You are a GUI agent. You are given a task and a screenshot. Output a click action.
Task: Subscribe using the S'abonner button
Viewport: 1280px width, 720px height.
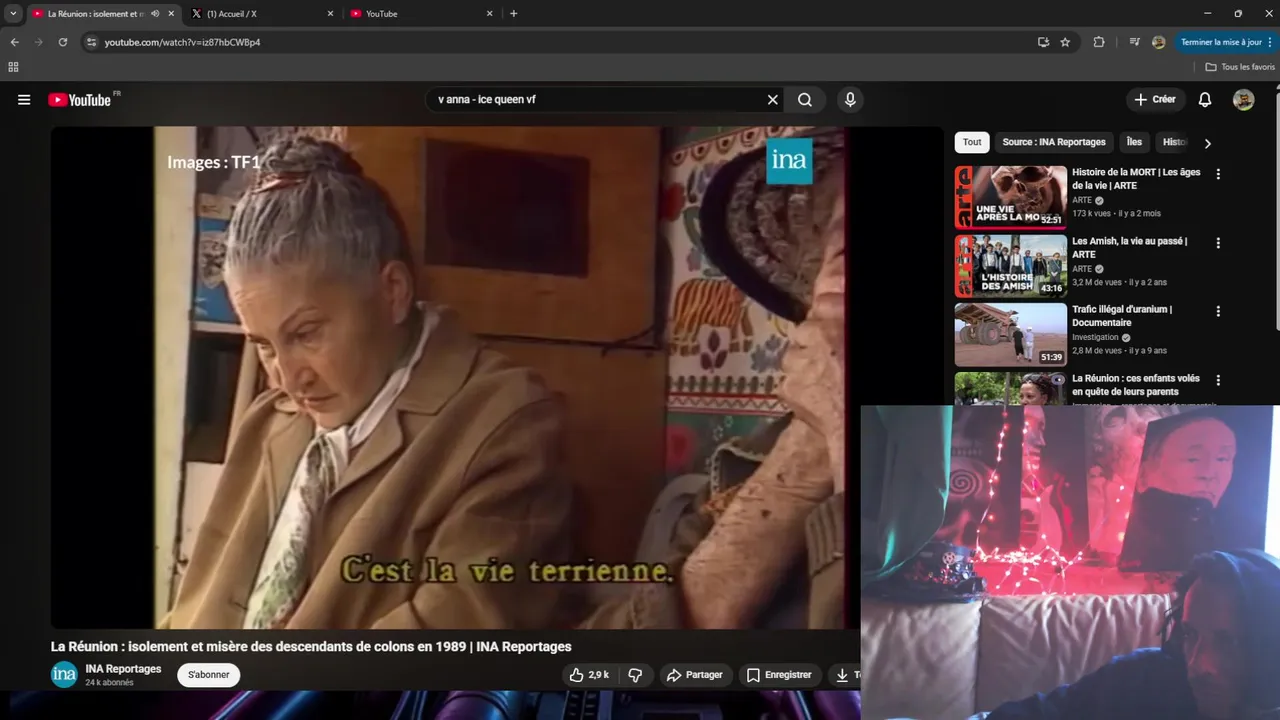tap(209, 675)
